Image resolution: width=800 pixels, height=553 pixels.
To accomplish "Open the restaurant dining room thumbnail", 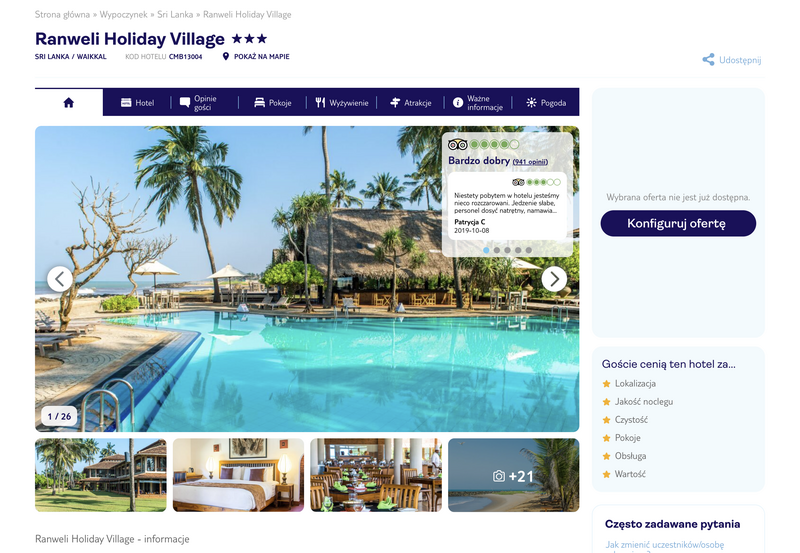I will (x=376, y=475).
